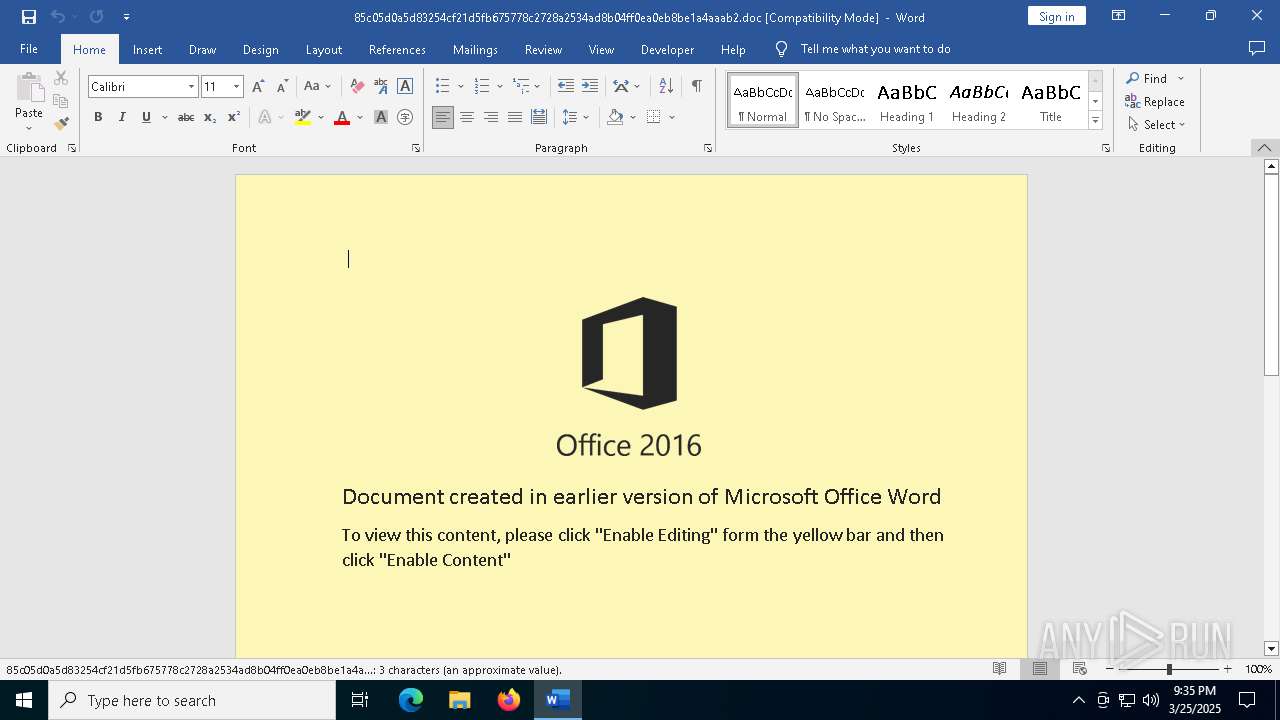This screenshot has height=720, width=1280.
Task: Open the Comments pane icon
Action: (x=1257, y=48)
